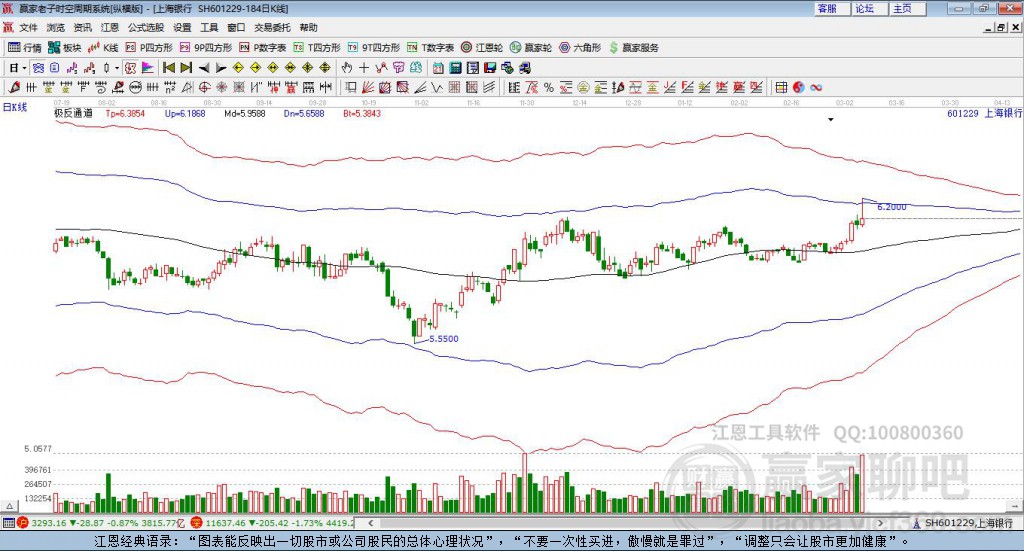Click the n² square tool icon
Viewport: 1024px width, 551px height.
170,87
